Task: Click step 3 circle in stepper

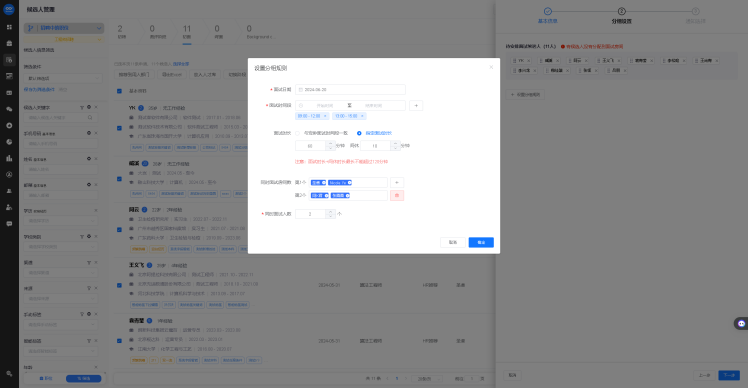Action: point(696,11)
